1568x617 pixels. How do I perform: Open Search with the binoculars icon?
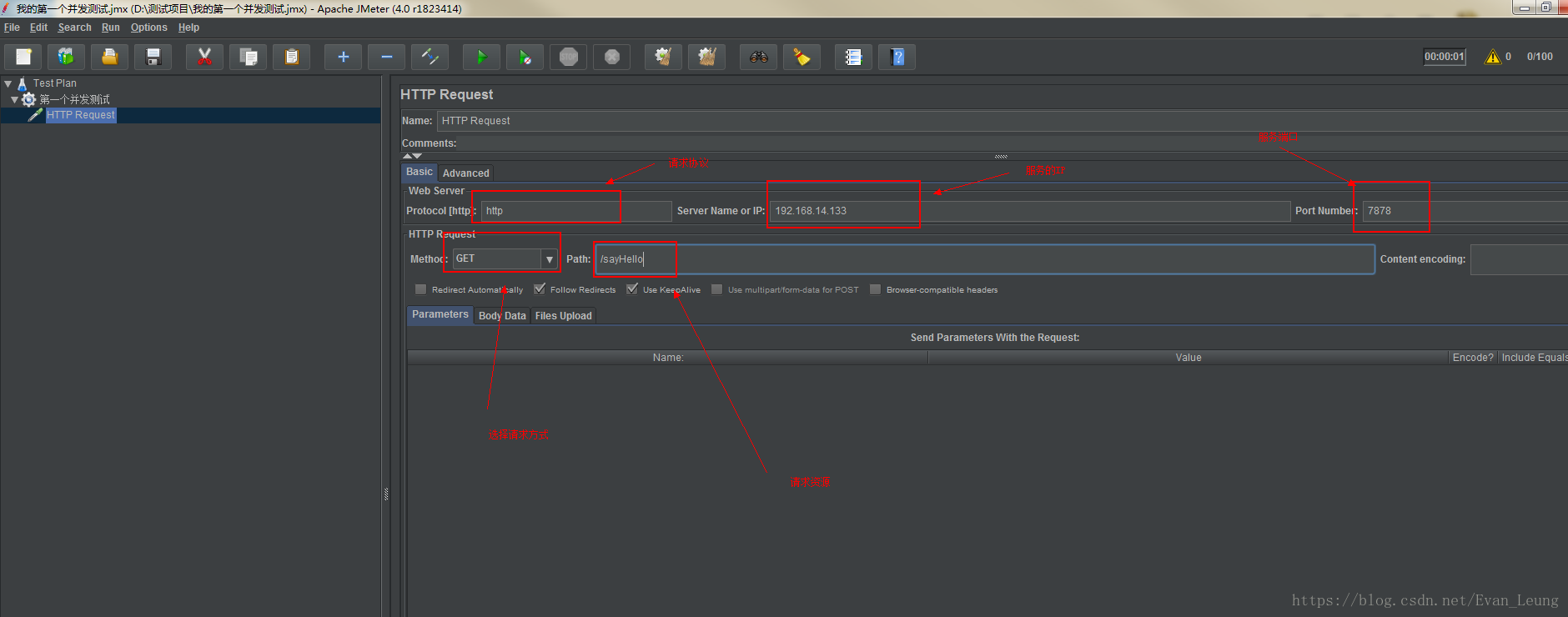pos(758,57)
